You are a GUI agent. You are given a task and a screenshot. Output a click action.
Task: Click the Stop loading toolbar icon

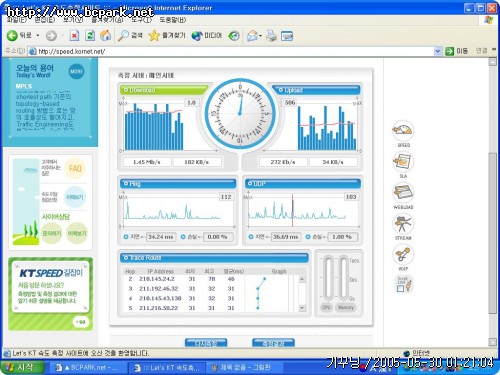click(x=74, y=35)
